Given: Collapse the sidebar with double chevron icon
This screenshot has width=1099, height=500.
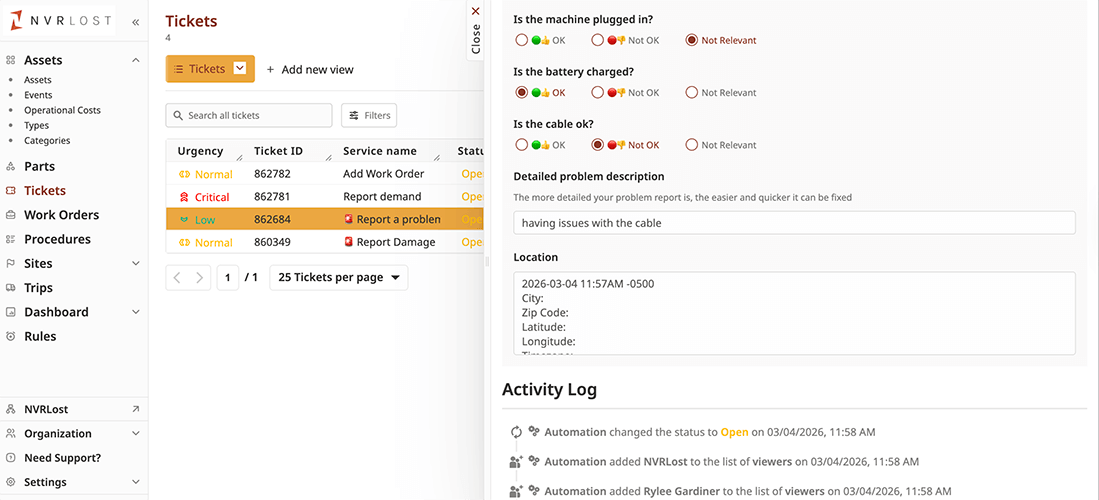Looking at the screenshot, I should tap(136, 21).
